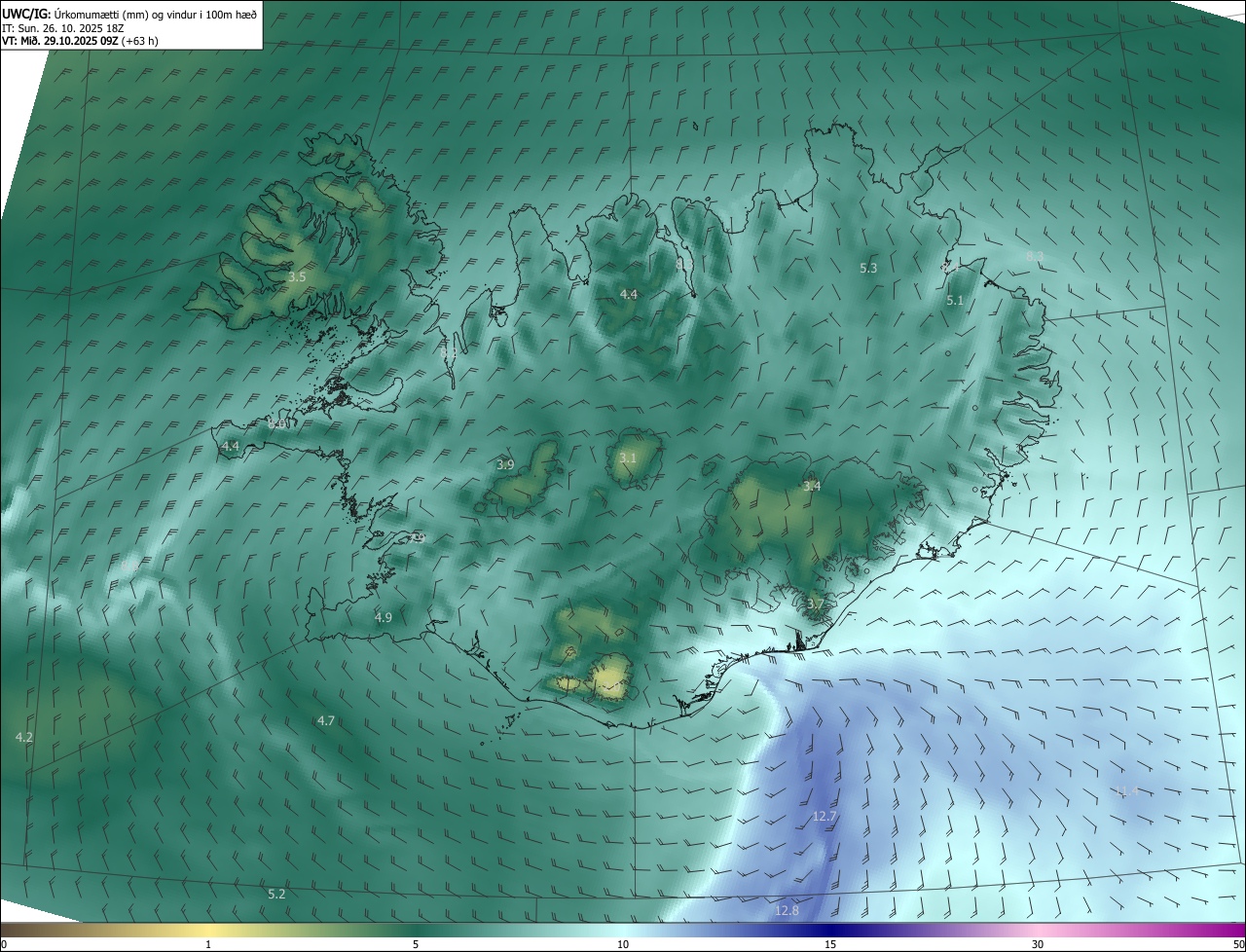1246x952 pixels.
Task: Click the 4.9 value on the southwest peninsula
Action: click(x=383, y=617)
